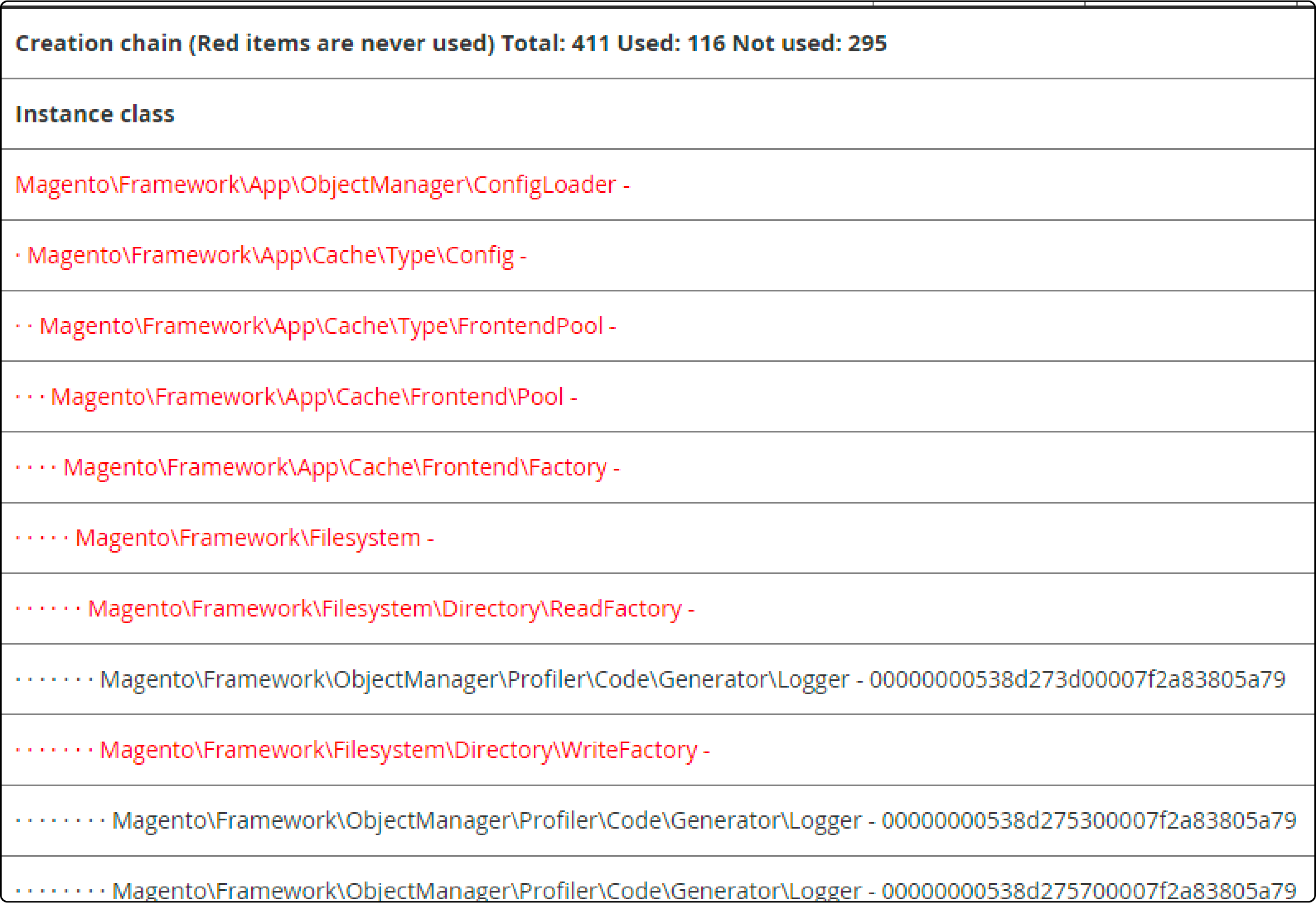Select the Magento\Framework\Filesystem row

click(x=657, y=538)
